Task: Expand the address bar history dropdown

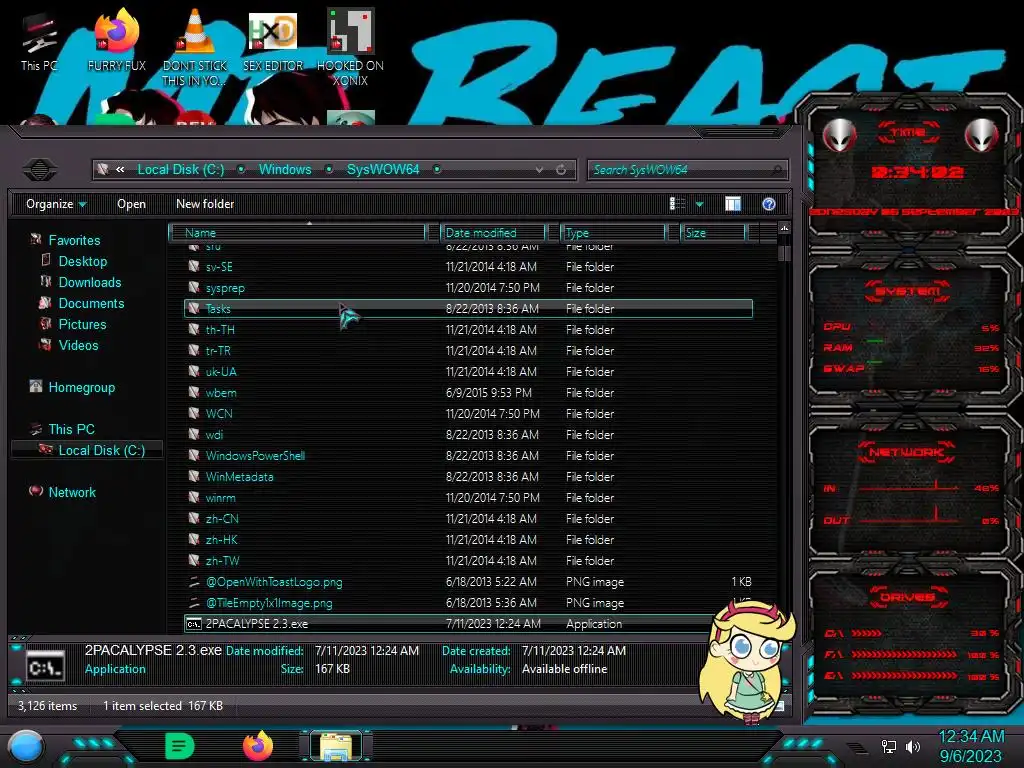Action: click(539, 170)
